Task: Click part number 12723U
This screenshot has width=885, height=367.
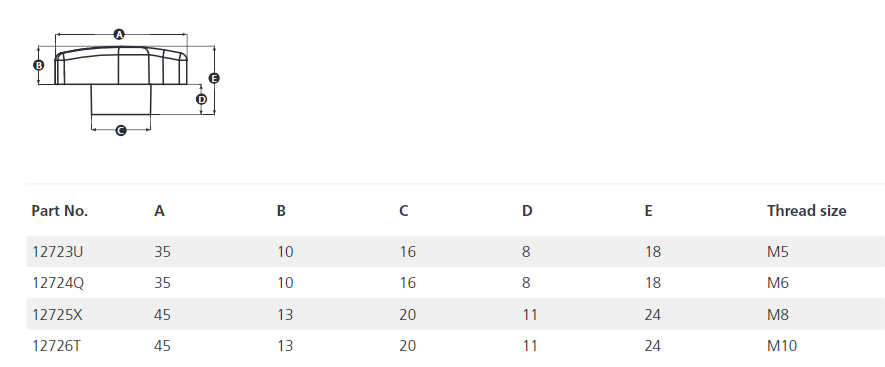Action: 57,252
